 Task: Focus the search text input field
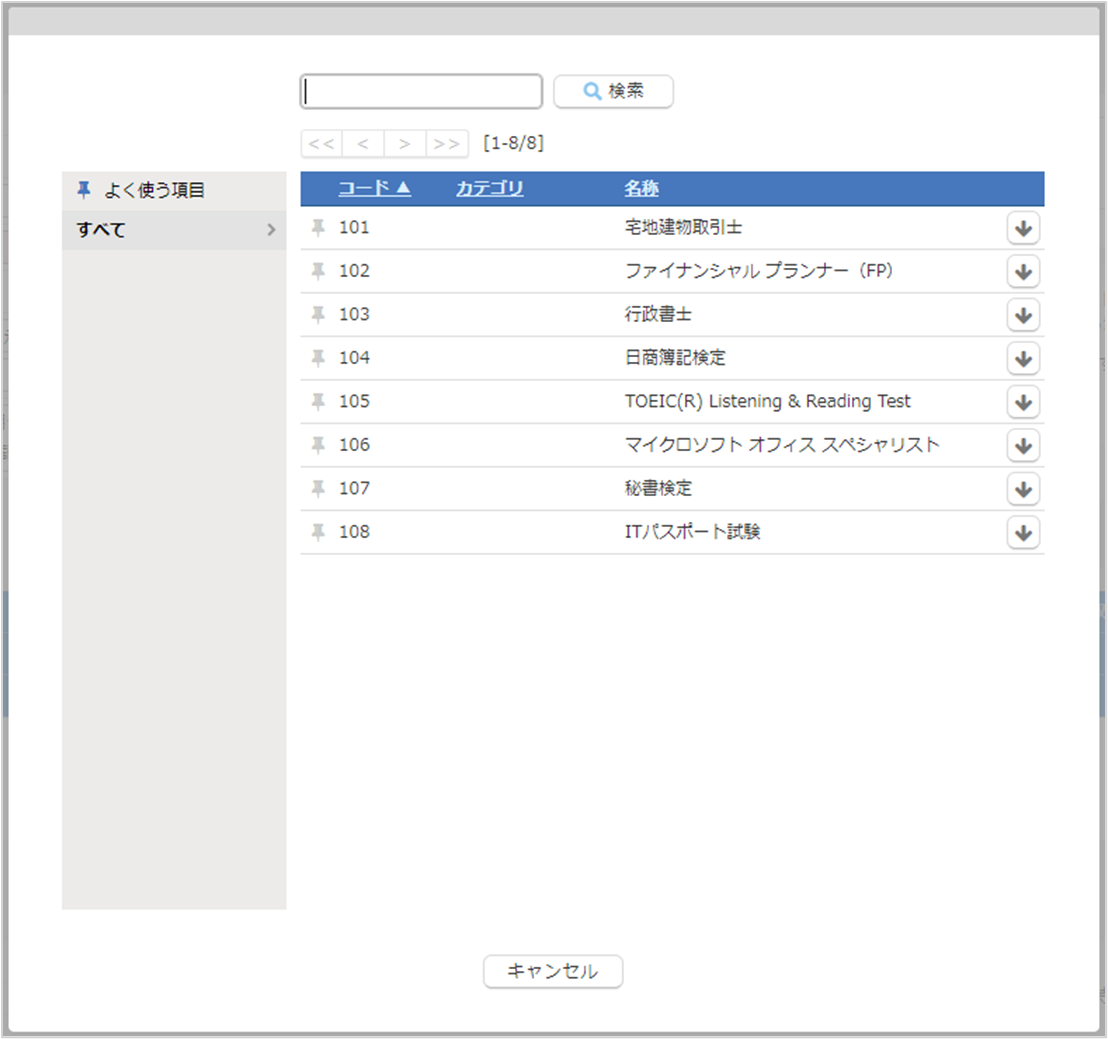(421, 91)
